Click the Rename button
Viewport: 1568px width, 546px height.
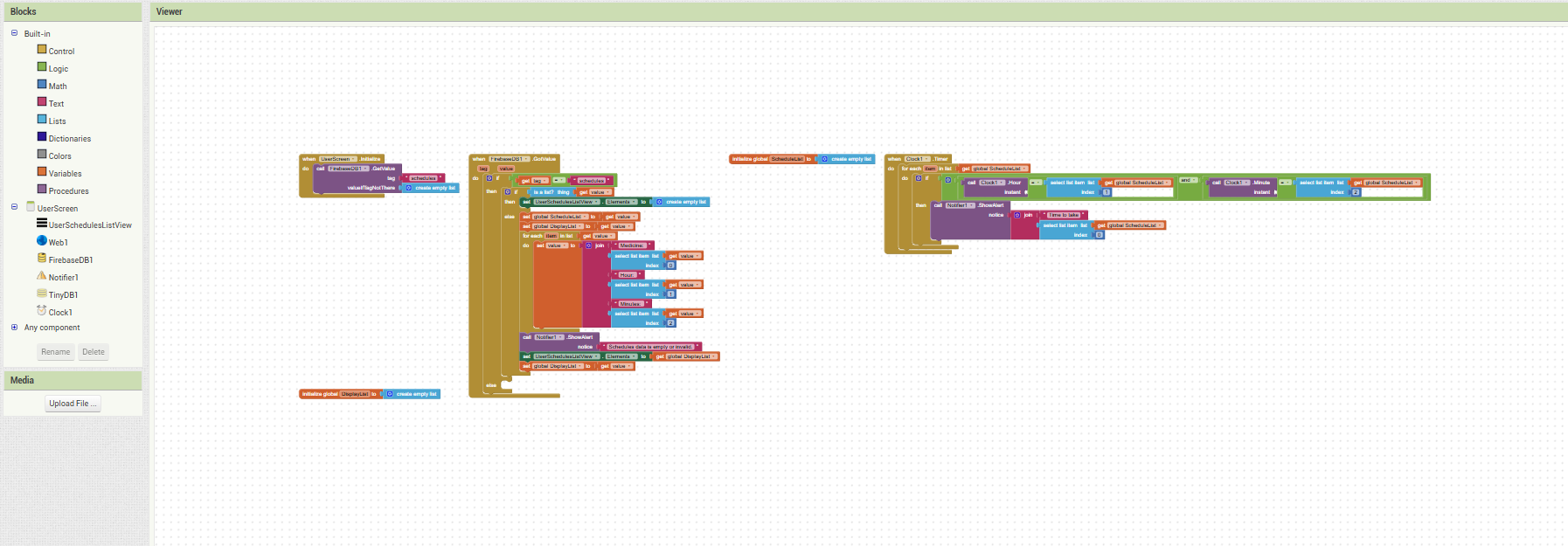click(x=56, y=352)
